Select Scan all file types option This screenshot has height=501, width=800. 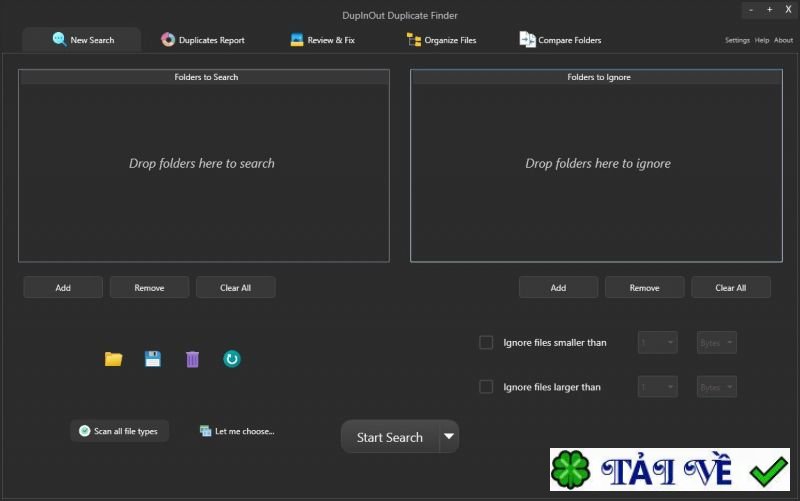click(x=119, y=431)
